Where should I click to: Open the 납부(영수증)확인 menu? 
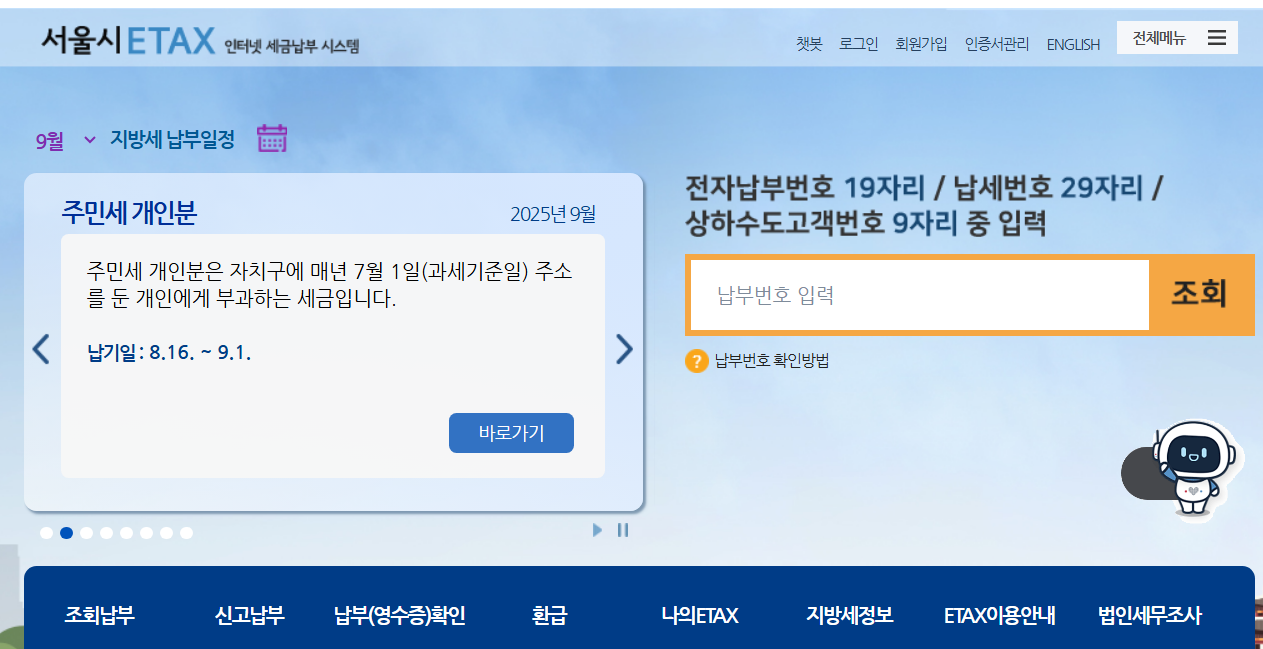tap(400, 616)
